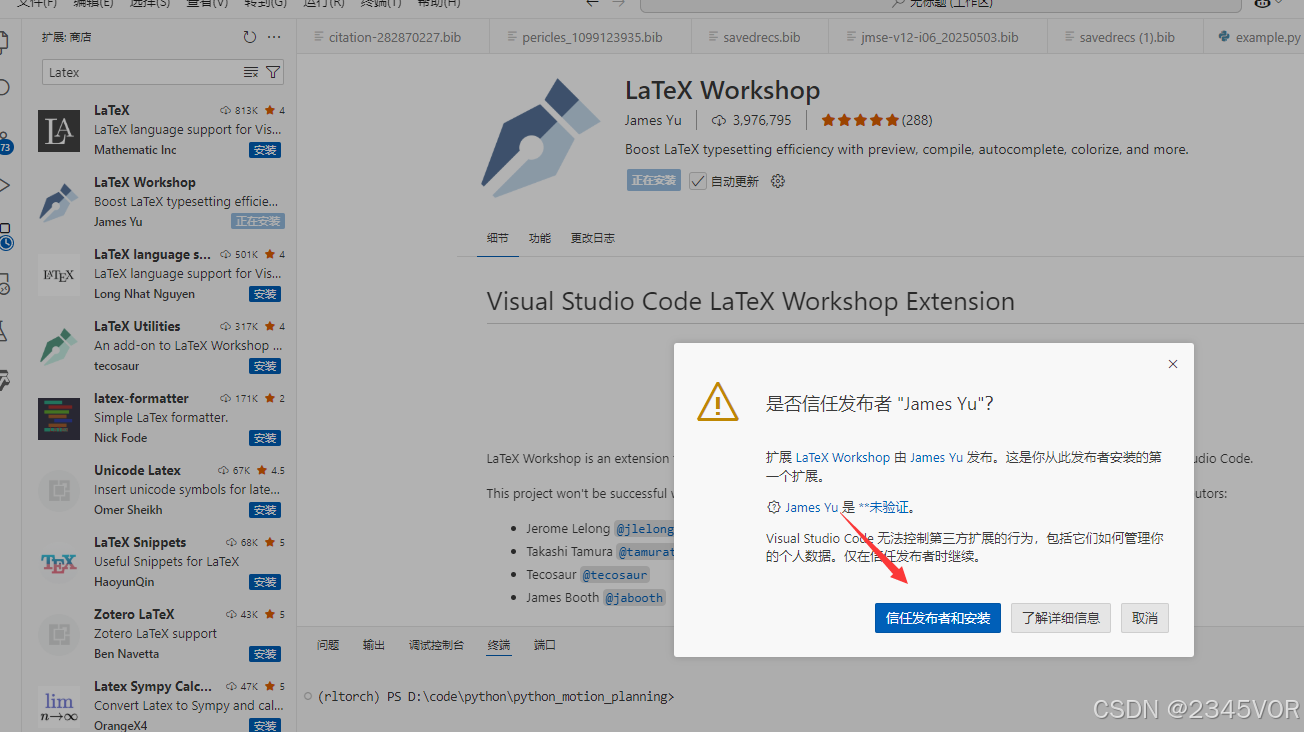Toggle the 自动更新 auto update checkbox

pos(698,181)
